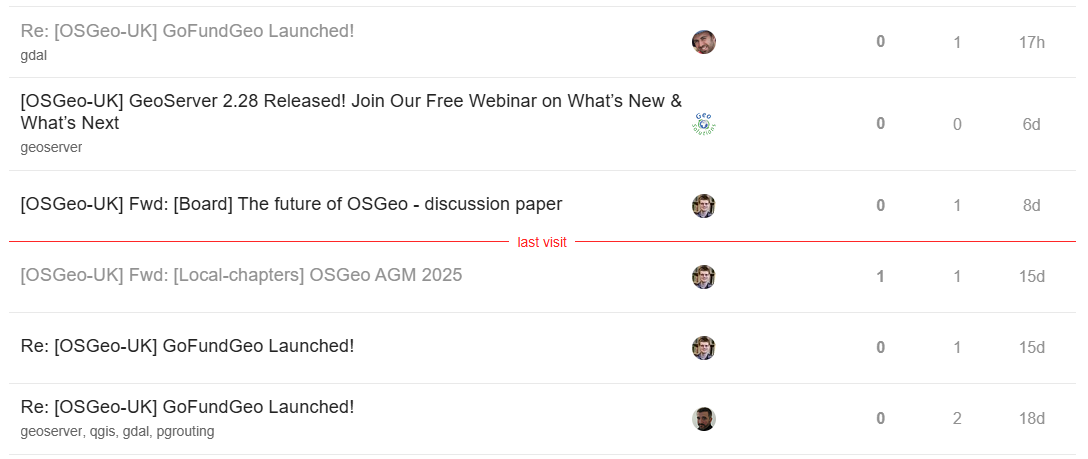Open the OSGeo AGM 2025 topic
1088x459 pixels.
[241, 275]
